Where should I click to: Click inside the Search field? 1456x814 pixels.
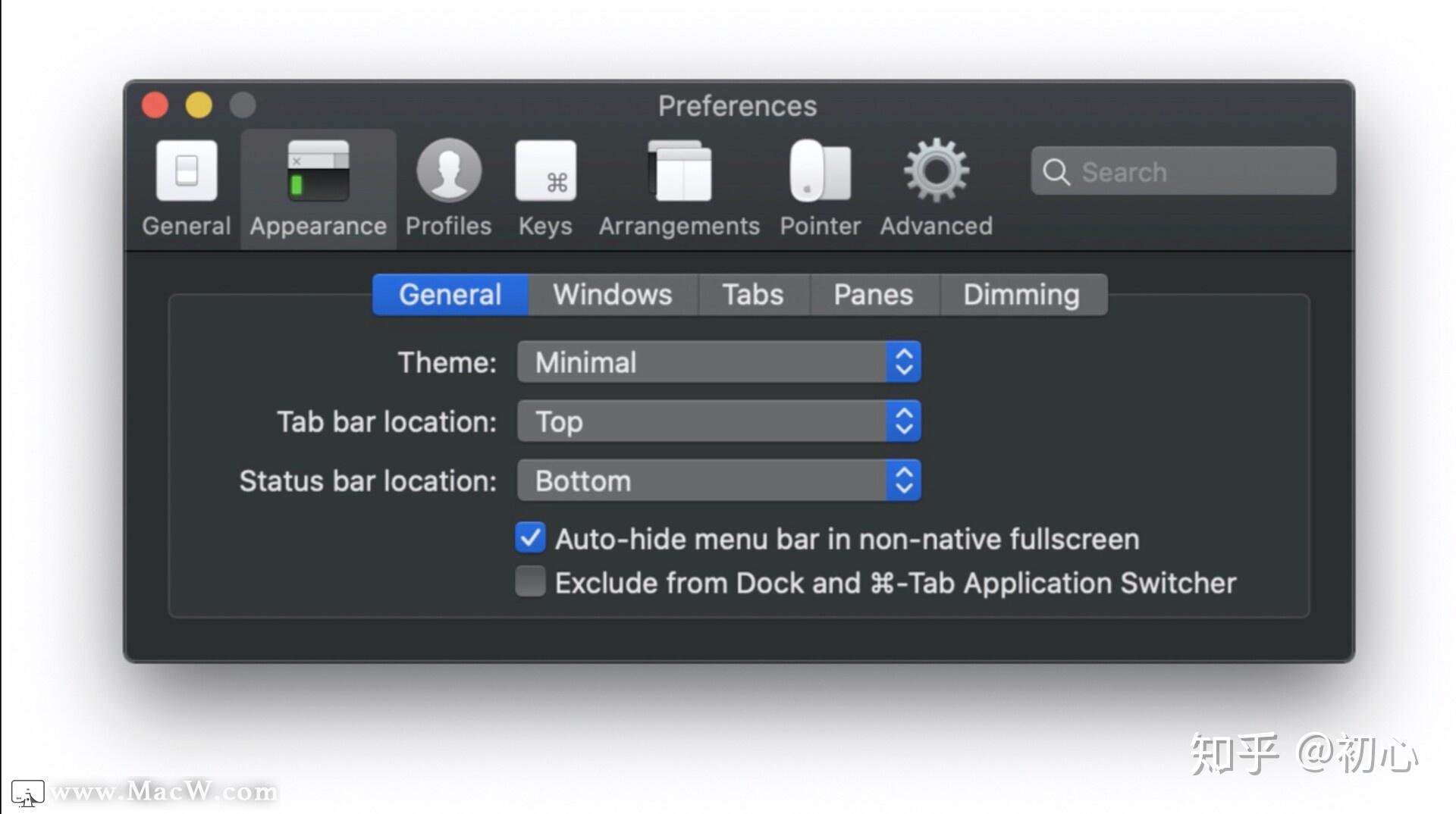coord(1183,172)
